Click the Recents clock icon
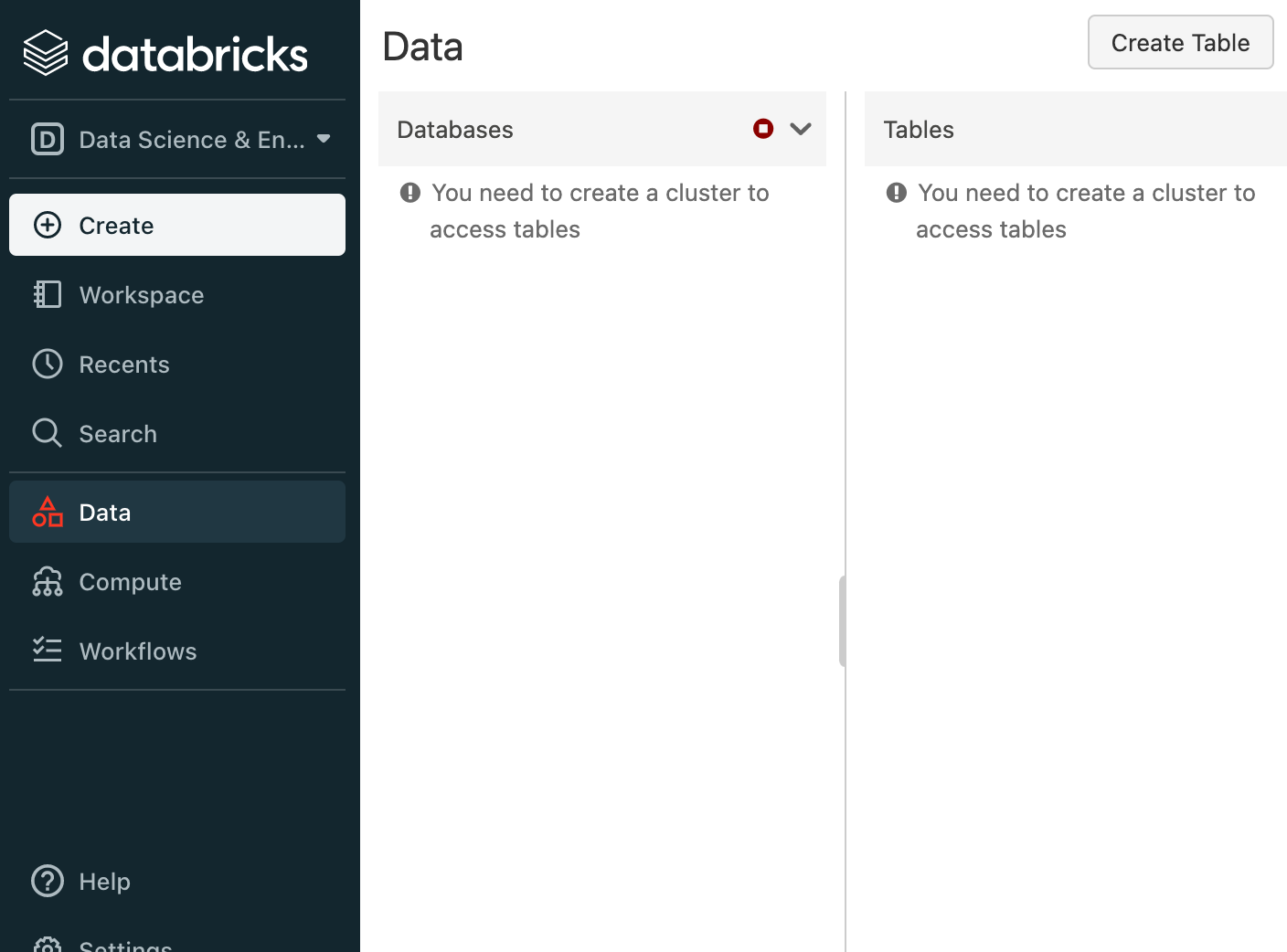Viewport: 1287px width, 952px height. pyautogui.click(x=48, y=364)
